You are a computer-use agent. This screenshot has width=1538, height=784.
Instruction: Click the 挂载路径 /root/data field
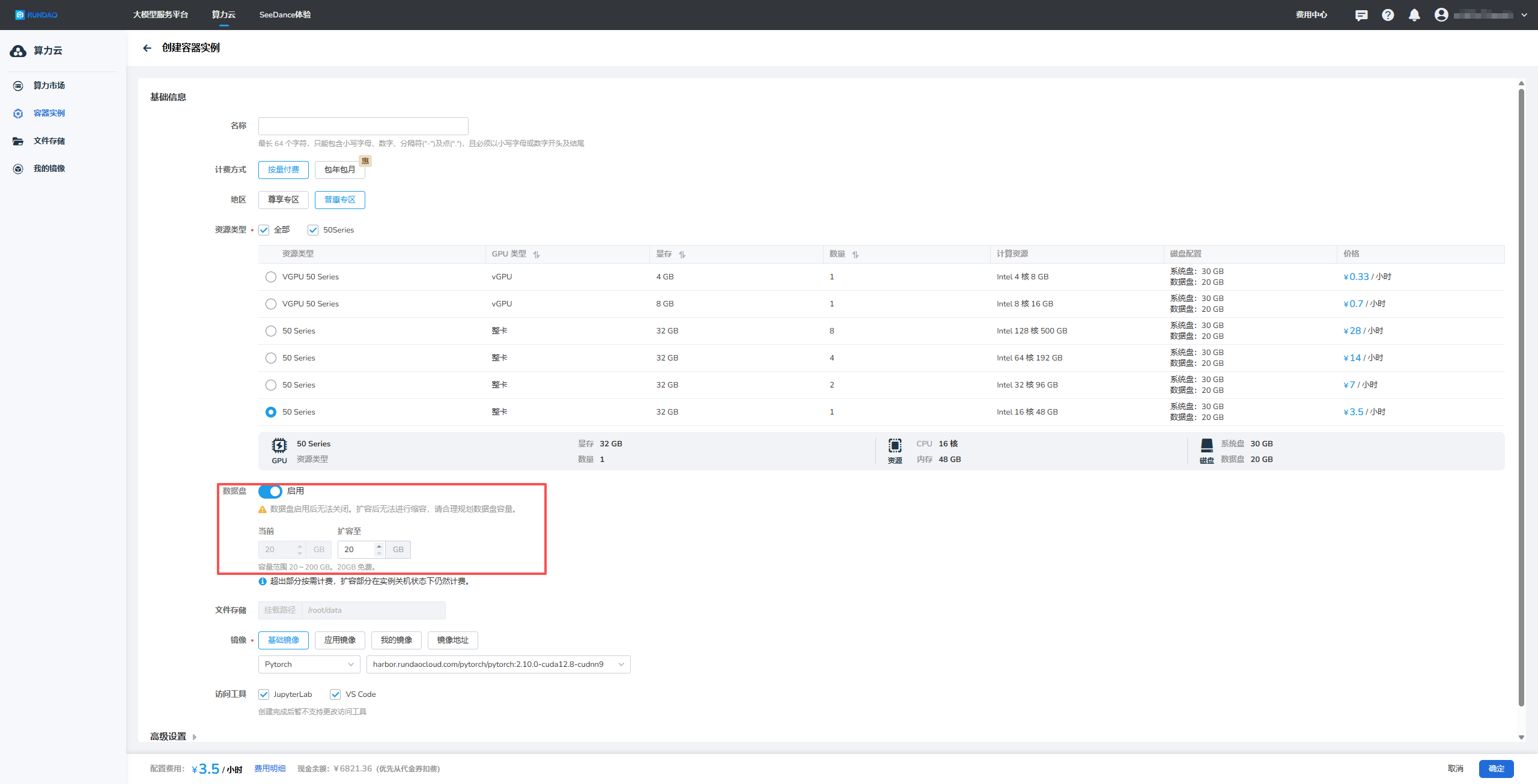tap(352, 610)
